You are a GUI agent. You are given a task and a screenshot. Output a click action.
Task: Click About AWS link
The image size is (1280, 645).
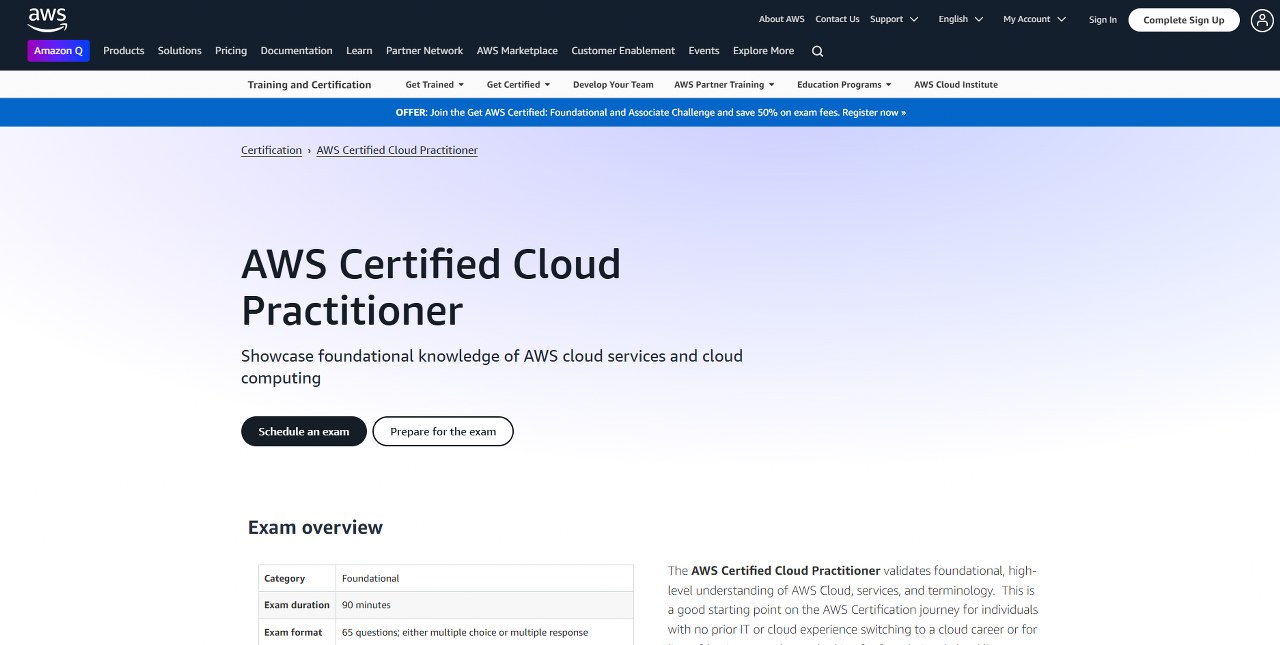(781, 19)
